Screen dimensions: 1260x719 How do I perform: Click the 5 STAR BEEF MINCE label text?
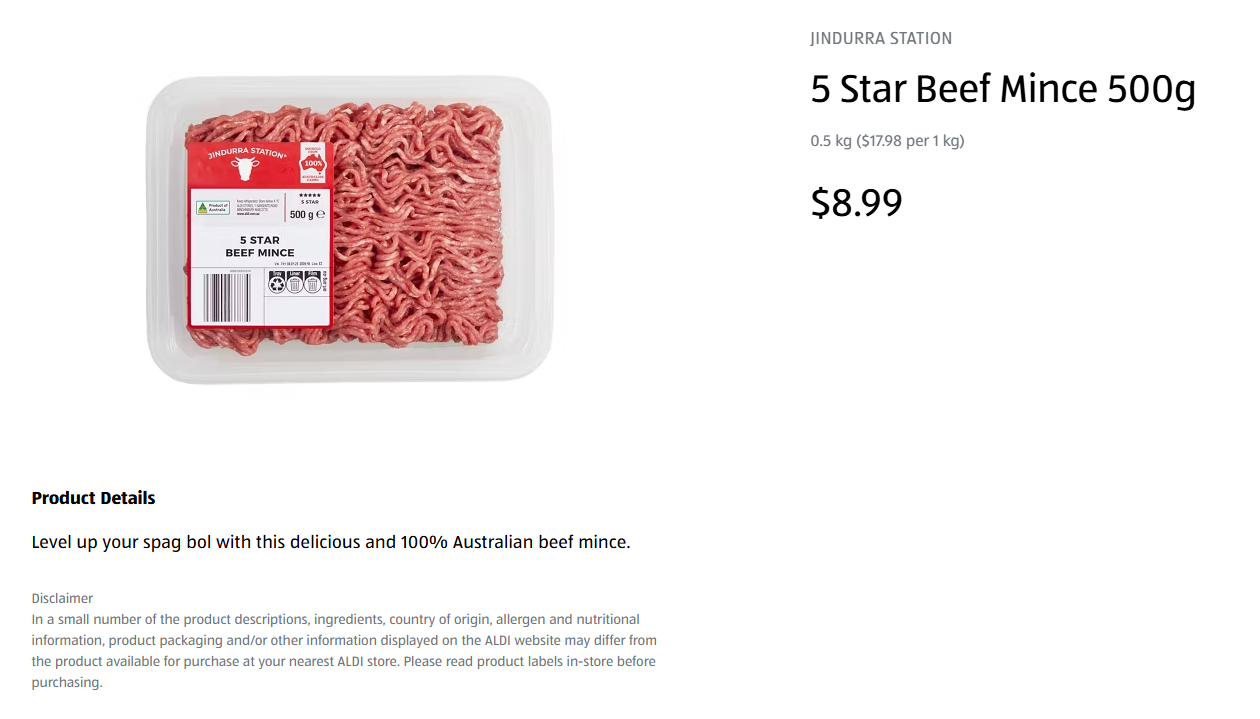pos(260,247)
